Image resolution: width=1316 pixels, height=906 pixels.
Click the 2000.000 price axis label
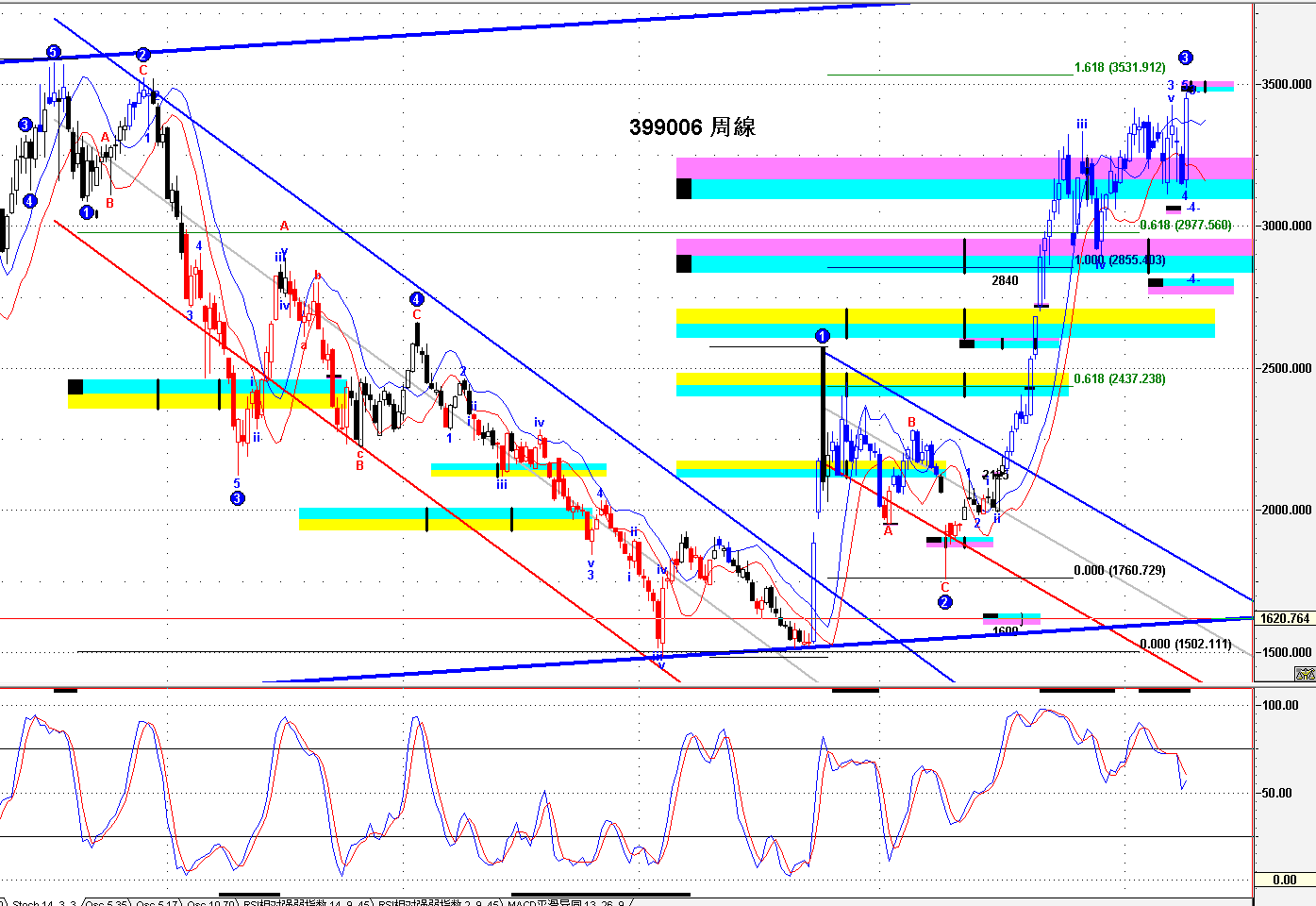click(1287, 510)
